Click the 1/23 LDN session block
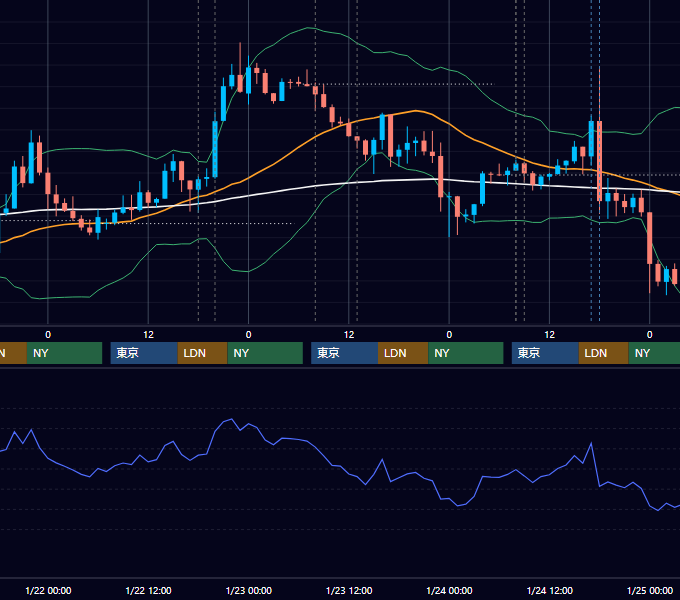680x600 pixels. coord(403,353)
